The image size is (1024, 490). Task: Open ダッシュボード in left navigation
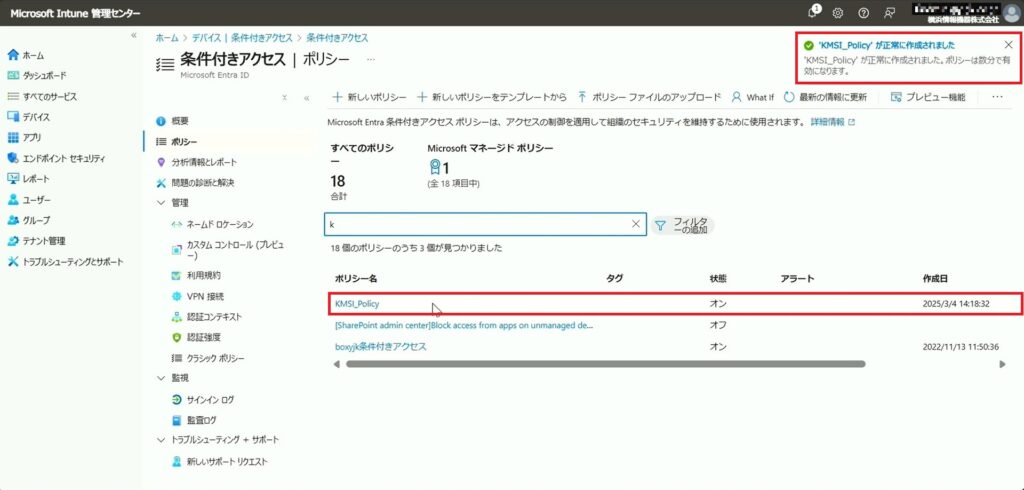[x=37, y=76]
